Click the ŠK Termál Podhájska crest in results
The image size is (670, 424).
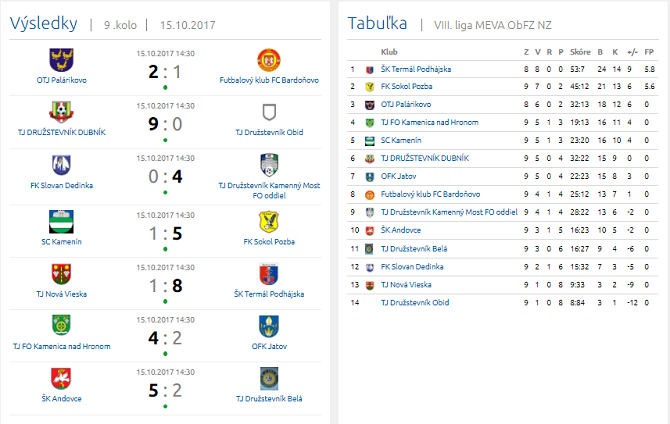tap(268, 273)
